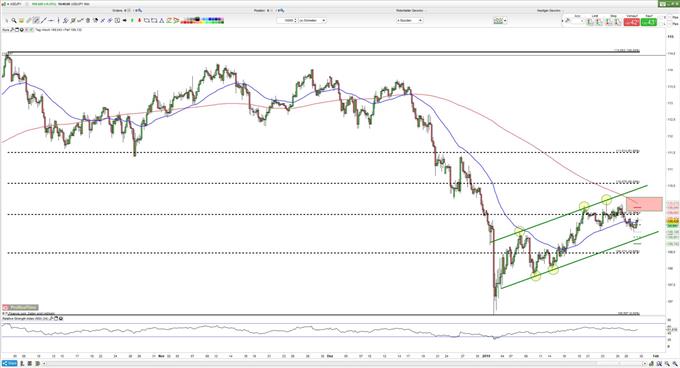
Task: Select the cursor pointer tool
Action: point(7,20)
